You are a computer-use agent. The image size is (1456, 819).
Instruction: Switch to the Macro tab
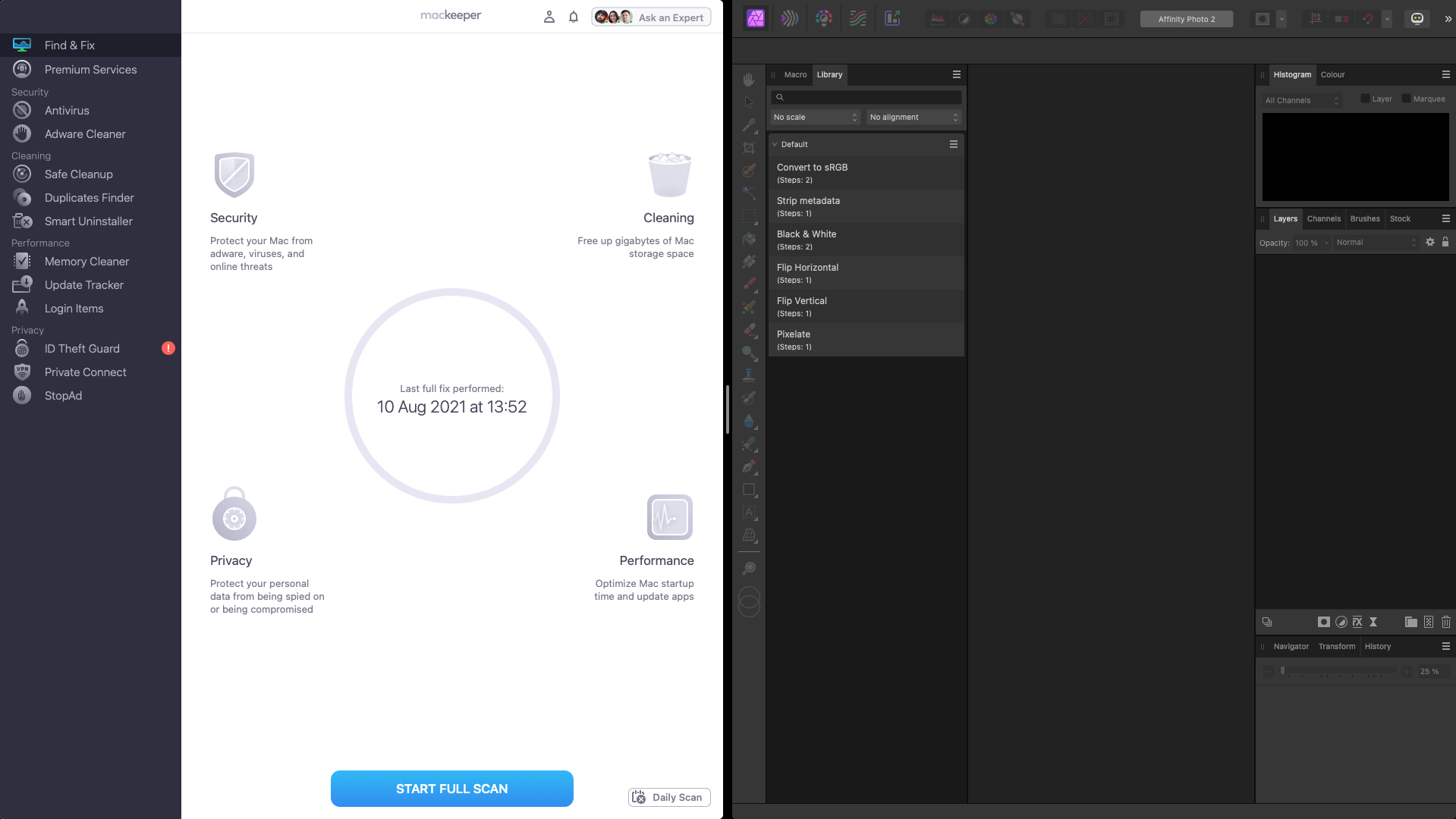click(795, 74)
